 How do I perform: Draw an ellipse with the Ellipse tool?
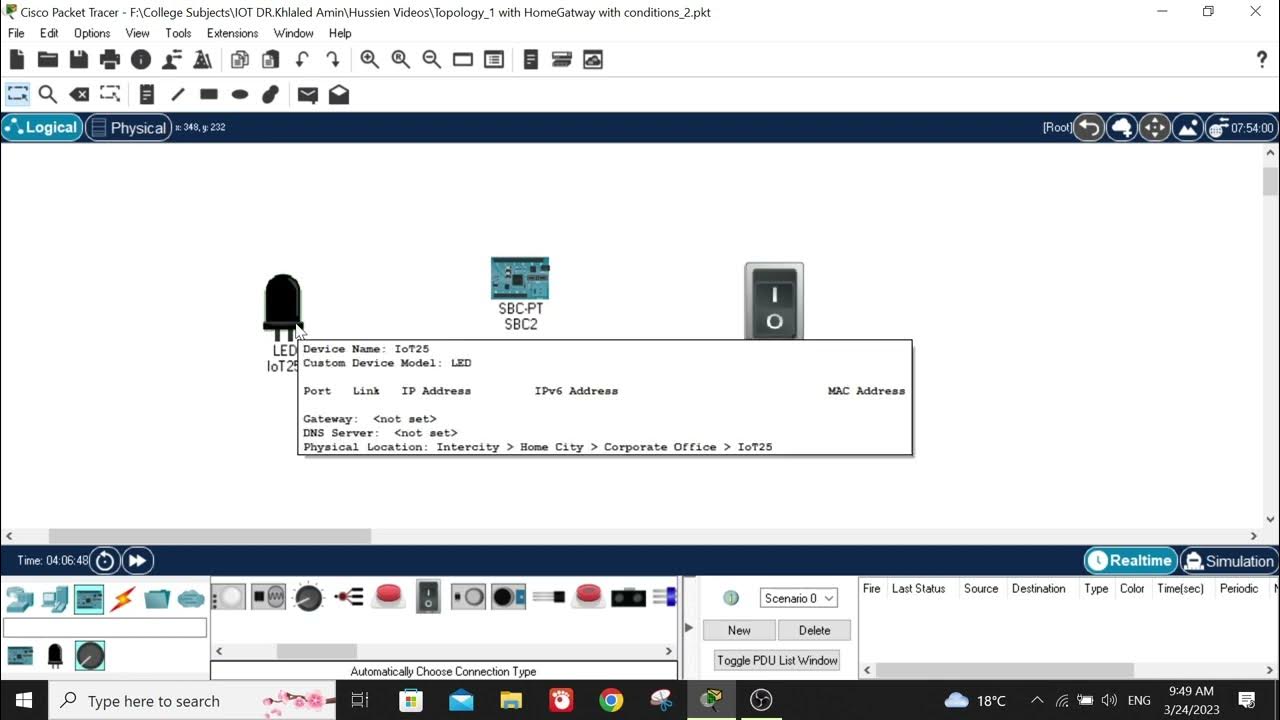pos(240,94)
